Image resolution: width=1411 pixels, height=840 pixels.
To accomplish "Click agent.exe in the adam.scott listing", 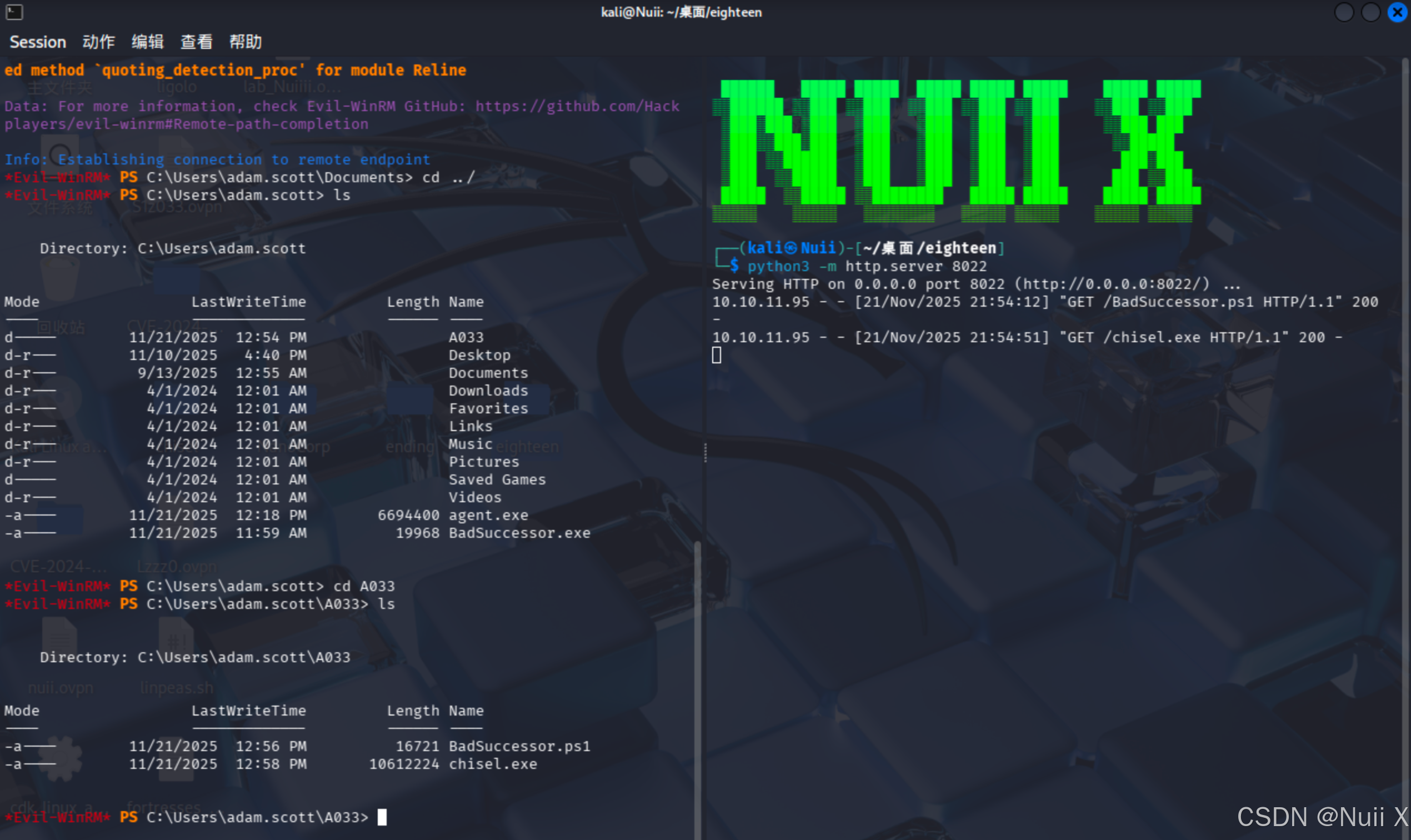I will coord(488,515).
